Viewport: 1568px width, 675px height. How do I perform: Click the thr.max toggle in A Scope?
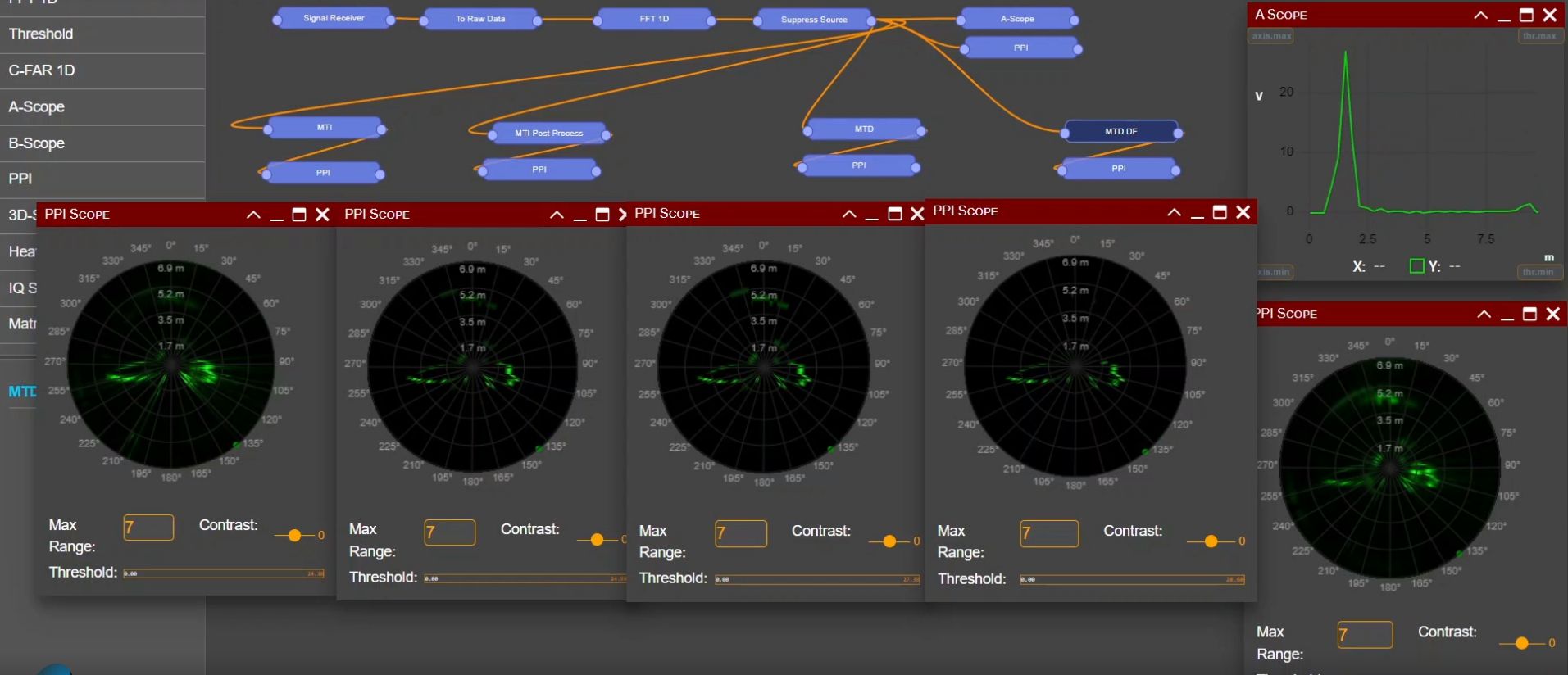(1538, 36)
